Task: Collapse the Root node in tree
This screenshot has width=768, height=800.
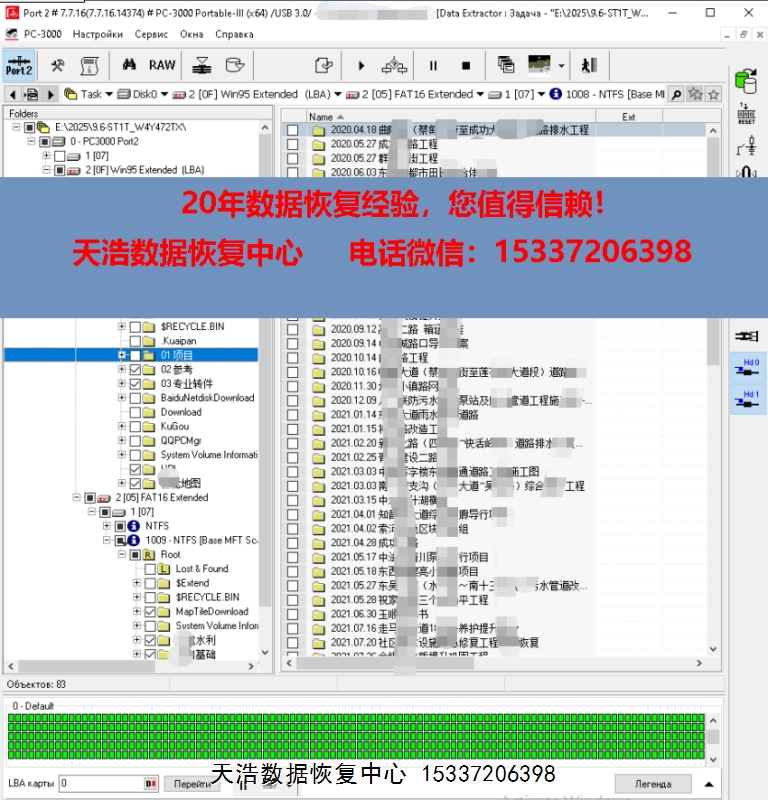Action: click(x=122, y=554)
